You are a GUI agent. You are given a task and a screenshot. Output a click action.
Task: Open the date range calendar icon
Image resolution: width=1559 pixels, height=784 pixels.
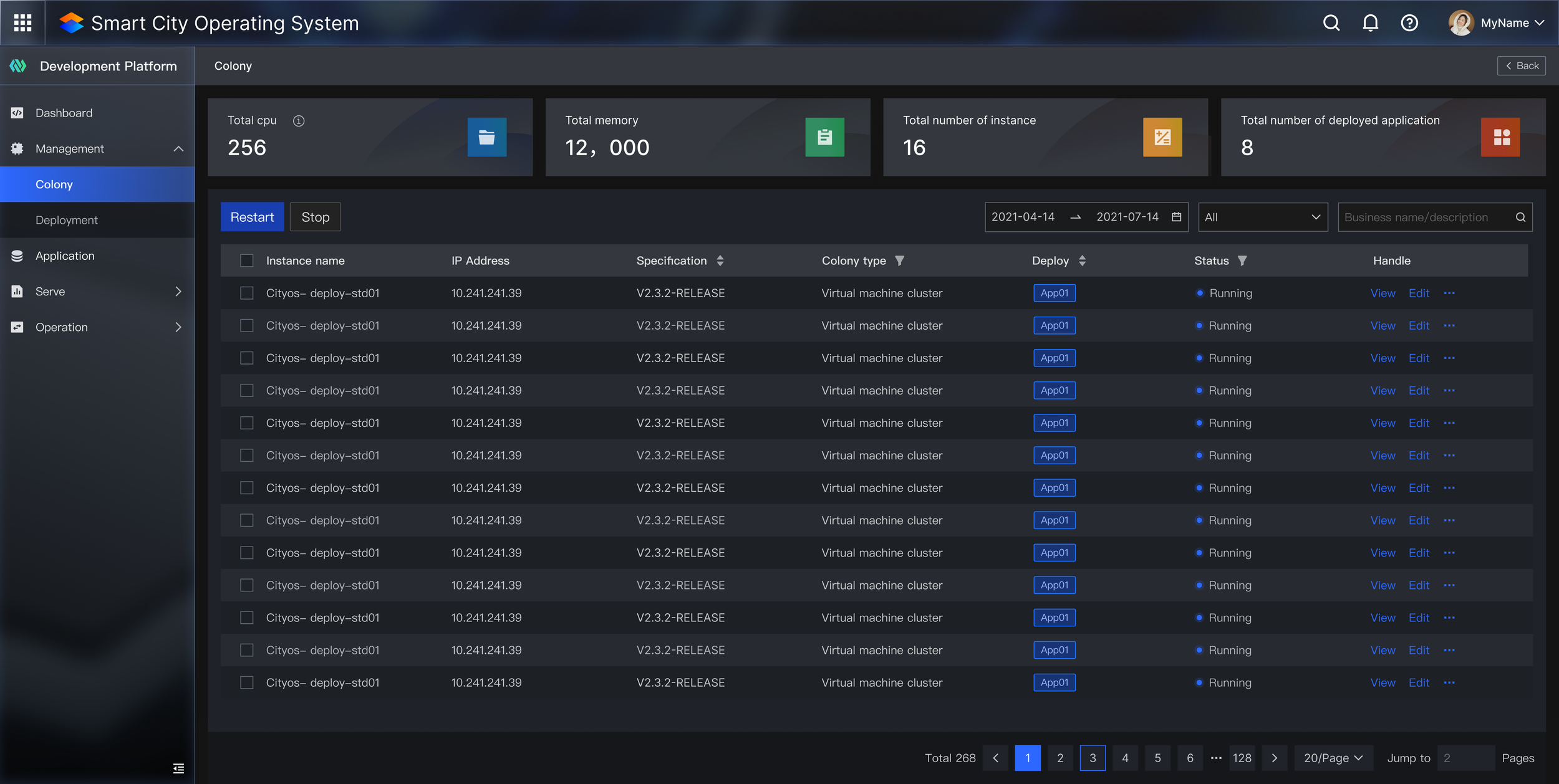tap(1176, 217)
